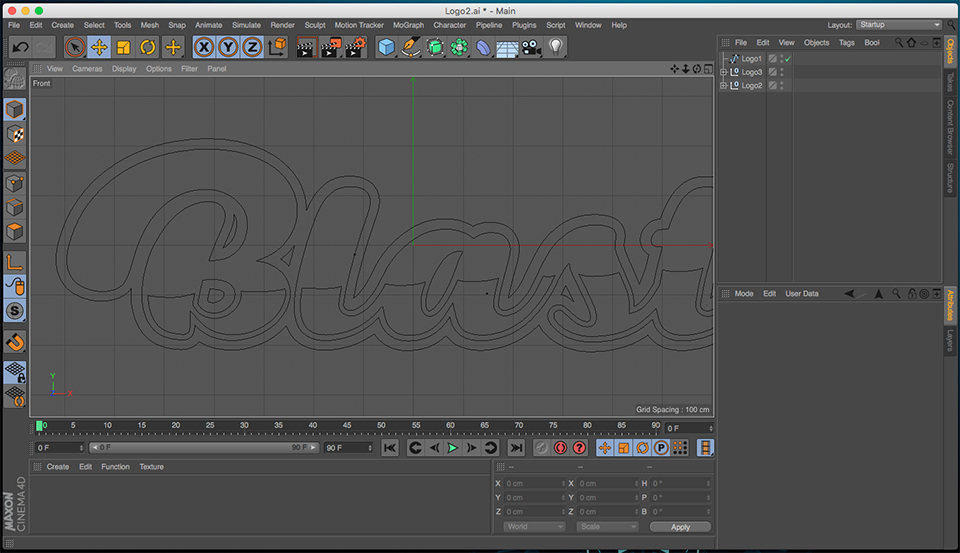
Task: Switch to the Content Browser tab
Action: [950, 127]
